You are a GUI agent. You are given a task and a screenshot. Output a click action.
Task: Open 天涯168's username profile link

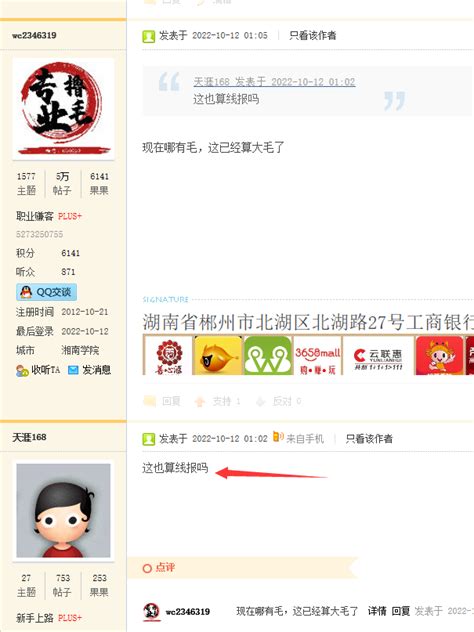[29, 437]
